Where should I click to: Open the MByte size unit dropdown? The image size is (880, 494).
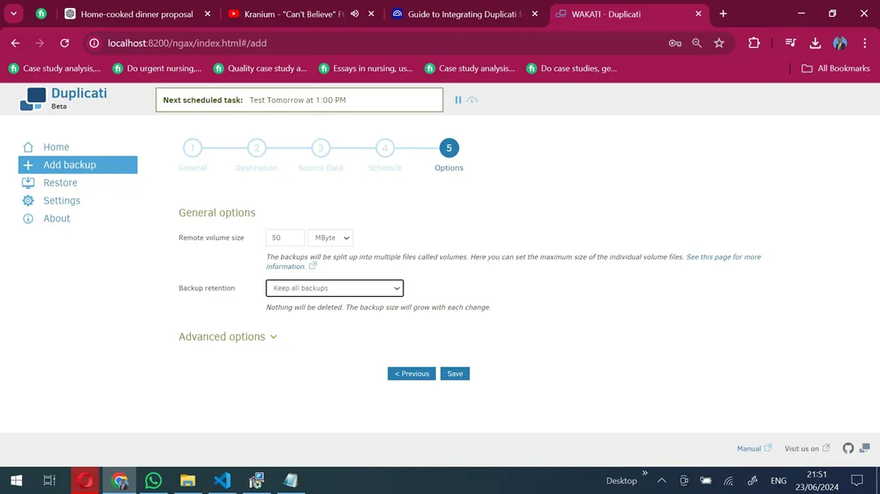330,238
